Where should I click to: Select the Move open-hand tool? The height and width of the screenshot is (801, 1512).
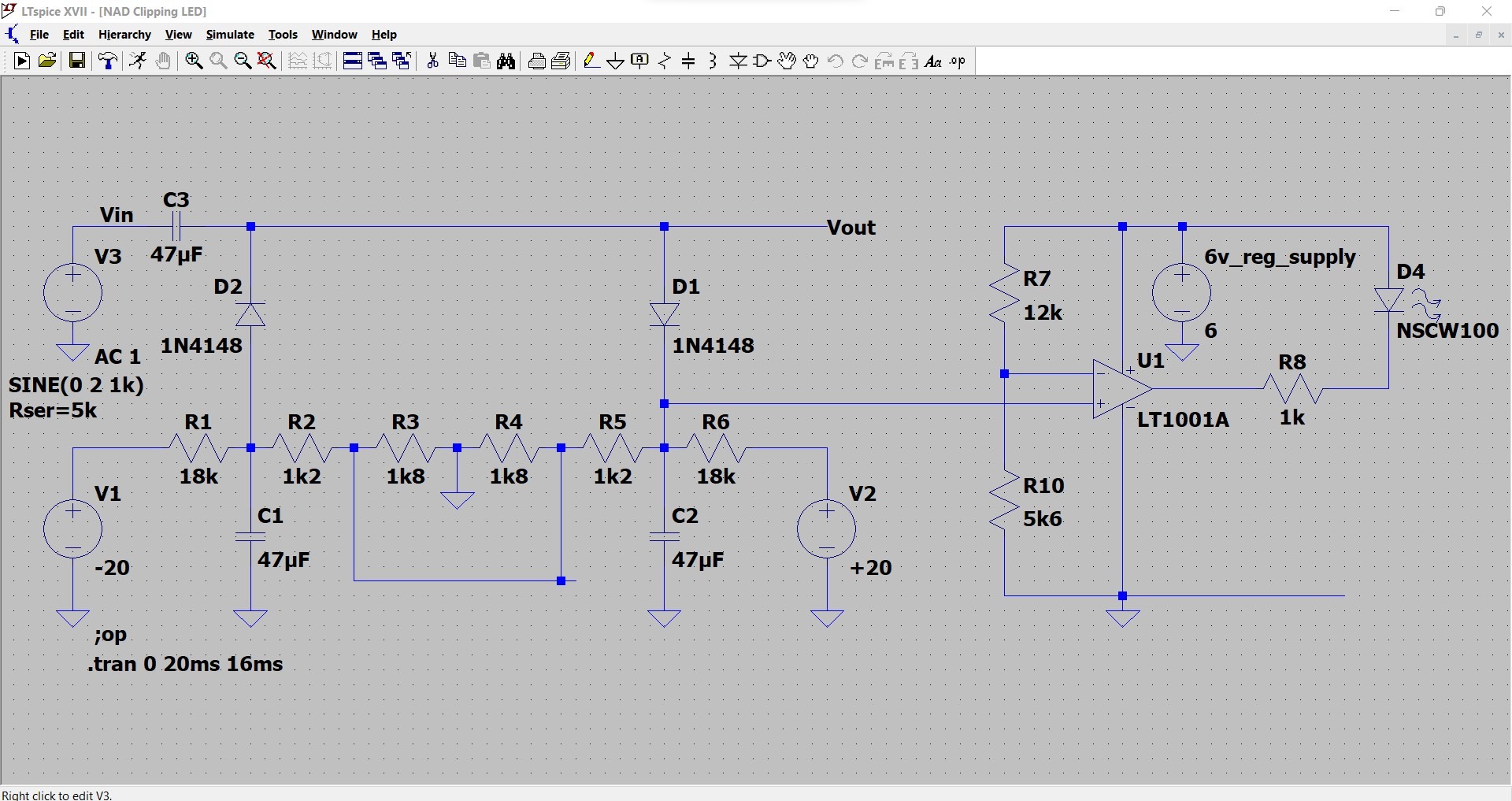point(787,61)
